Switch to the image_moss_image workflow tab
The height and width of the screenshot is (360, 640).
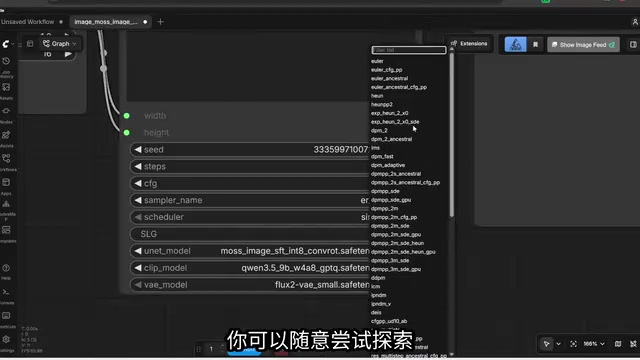[110, 22]
